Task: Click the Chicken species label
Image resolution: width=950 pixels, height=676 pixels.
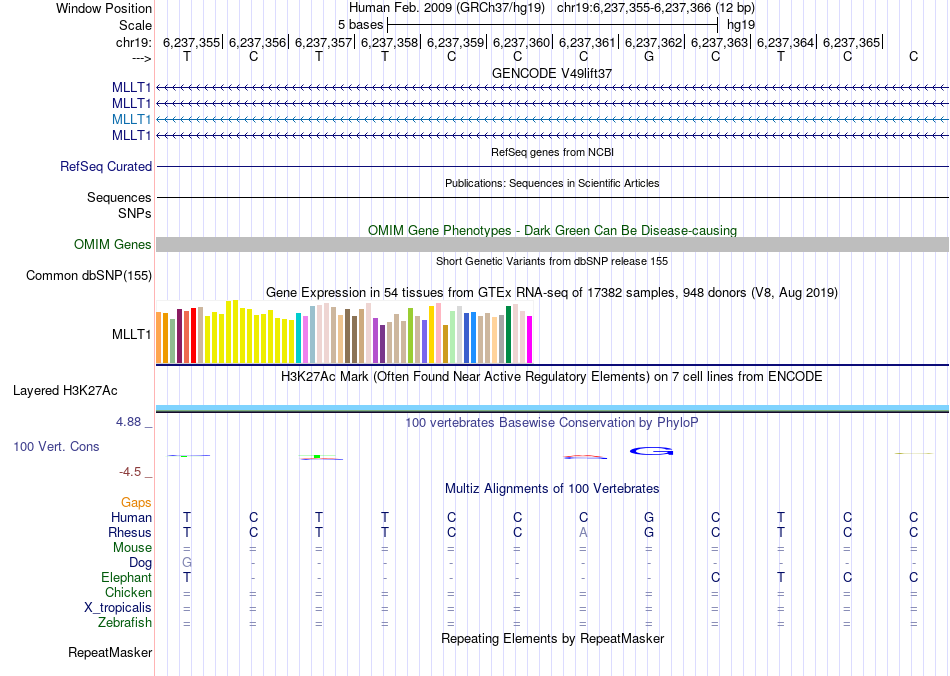Action: 128,592
